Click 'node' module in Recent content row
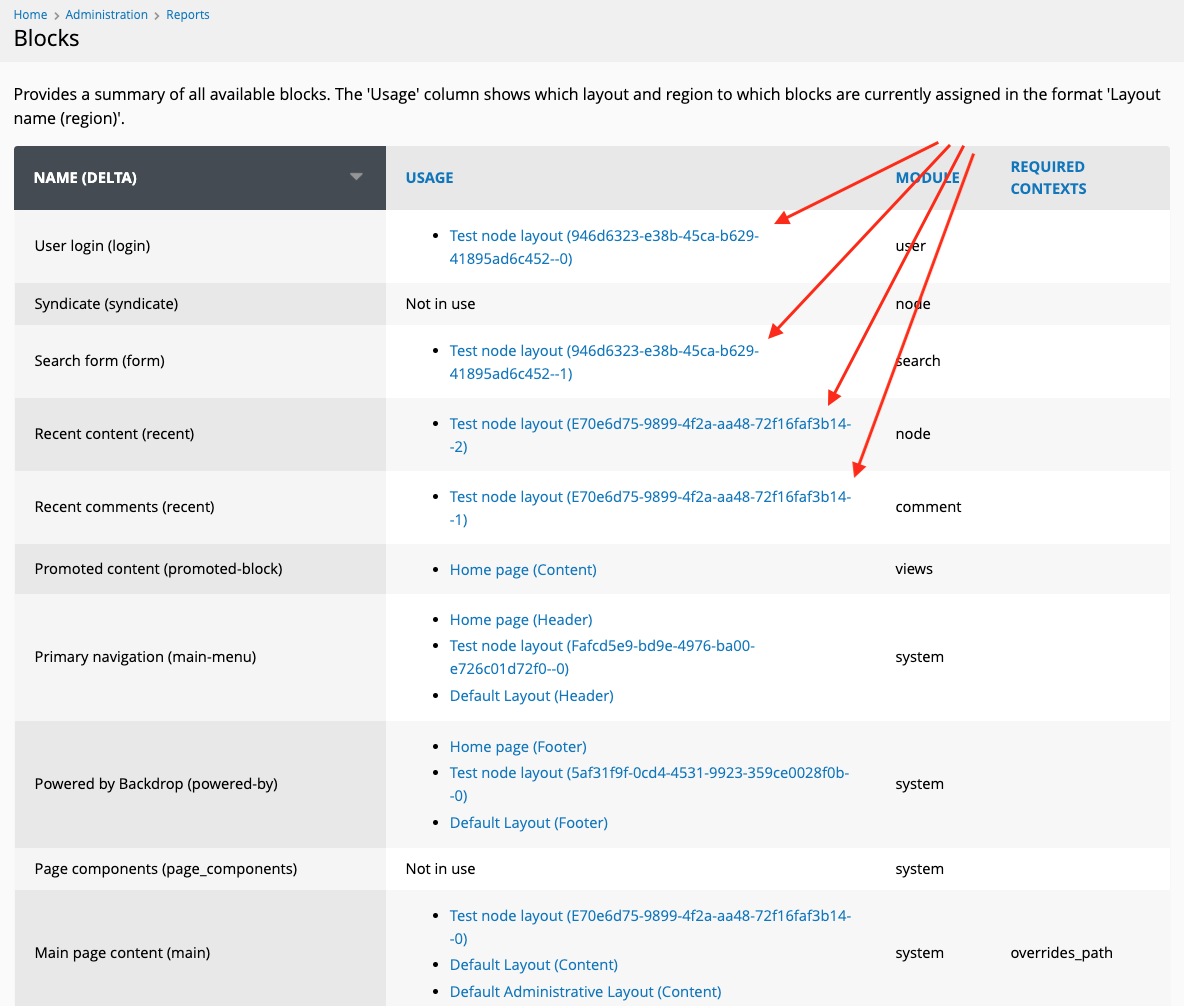This screenshot has width=1184, height=1006. [x=913, y=434]
